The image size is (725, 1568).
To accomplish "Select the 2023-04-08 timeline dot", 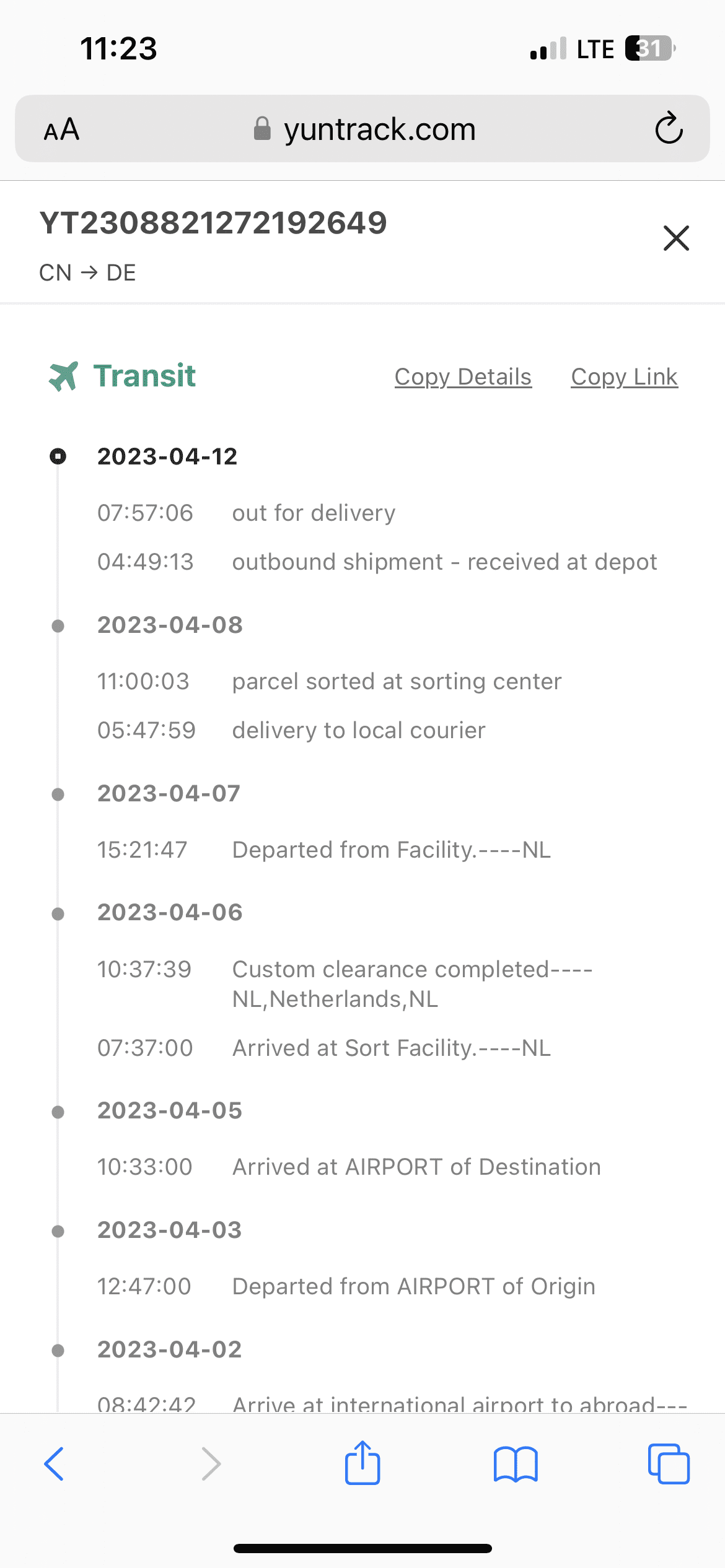I will click(58, 625).
